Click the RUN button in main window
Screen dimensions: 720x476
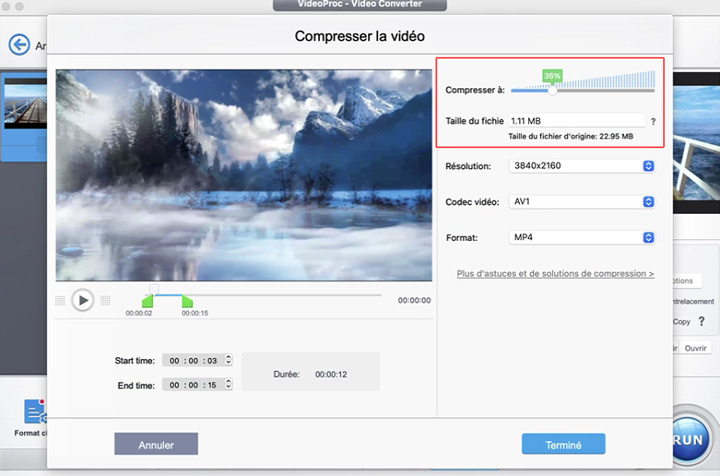(691, 439)
